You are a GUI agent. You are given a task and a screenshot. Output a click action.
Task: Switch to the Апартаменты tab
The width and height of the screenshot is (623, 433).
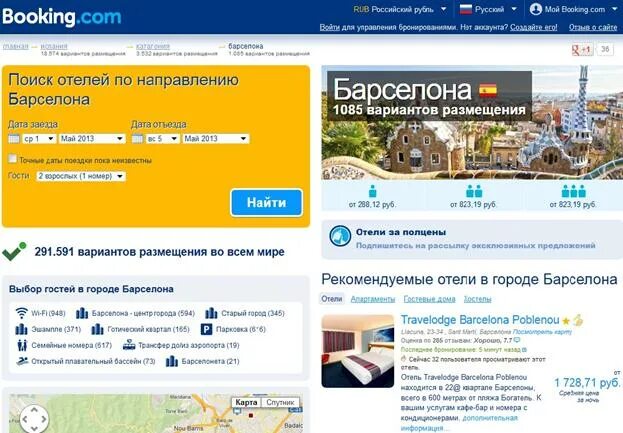tap(373, 299)
